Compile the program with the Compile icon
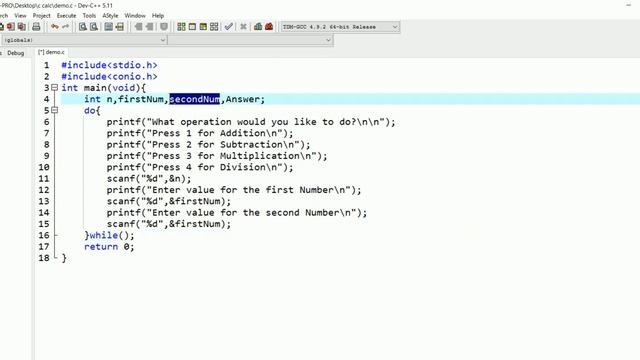Viewport: 640px width, 360px height. pyautogui.click(x=181, y=27)
